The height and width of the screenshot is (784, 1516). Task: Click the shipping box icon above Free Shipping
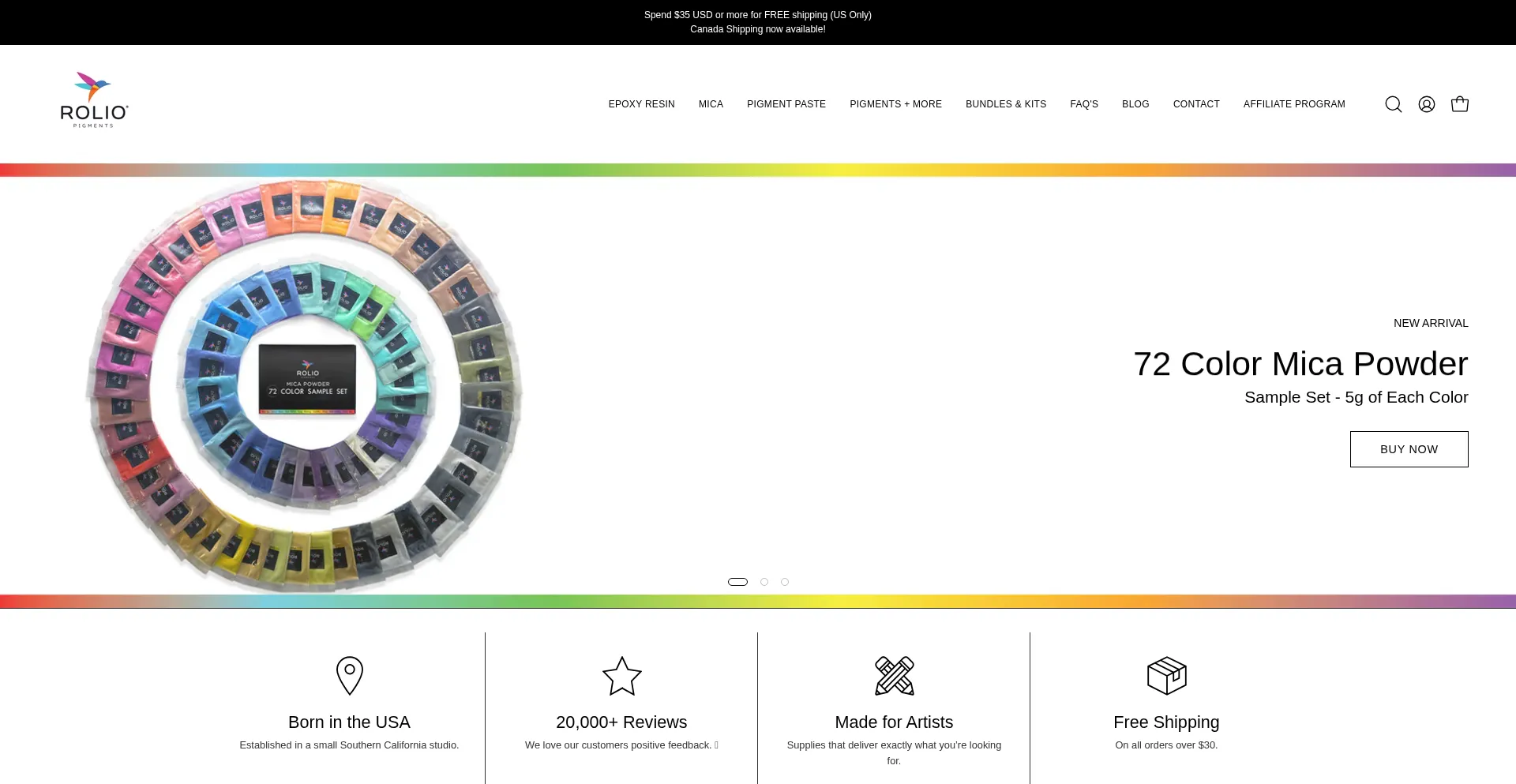tap(1167, 676)
